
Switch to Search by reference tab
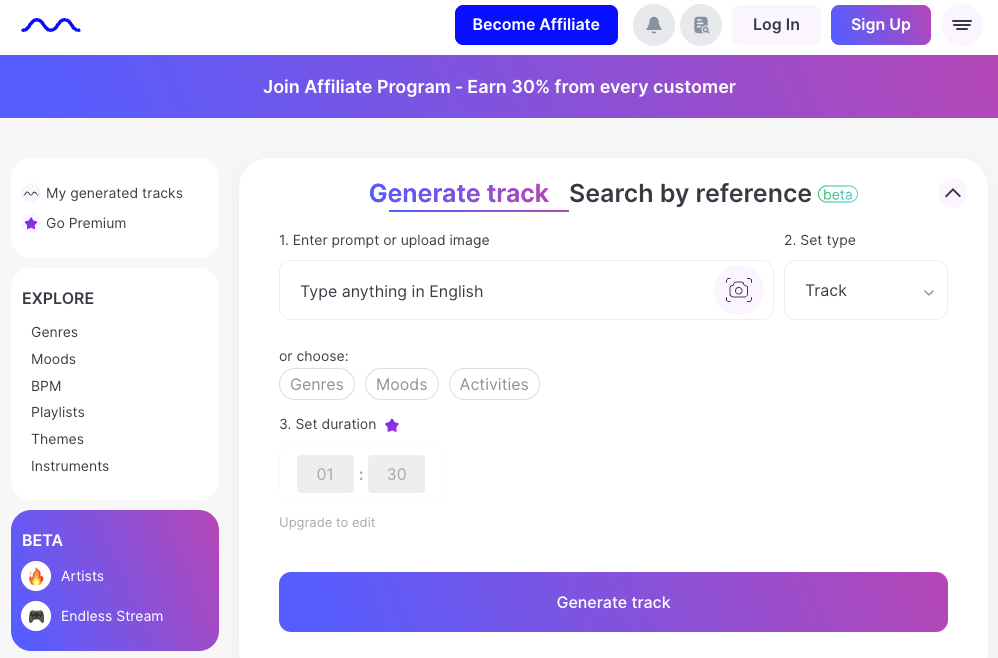(x=690, y=193)
